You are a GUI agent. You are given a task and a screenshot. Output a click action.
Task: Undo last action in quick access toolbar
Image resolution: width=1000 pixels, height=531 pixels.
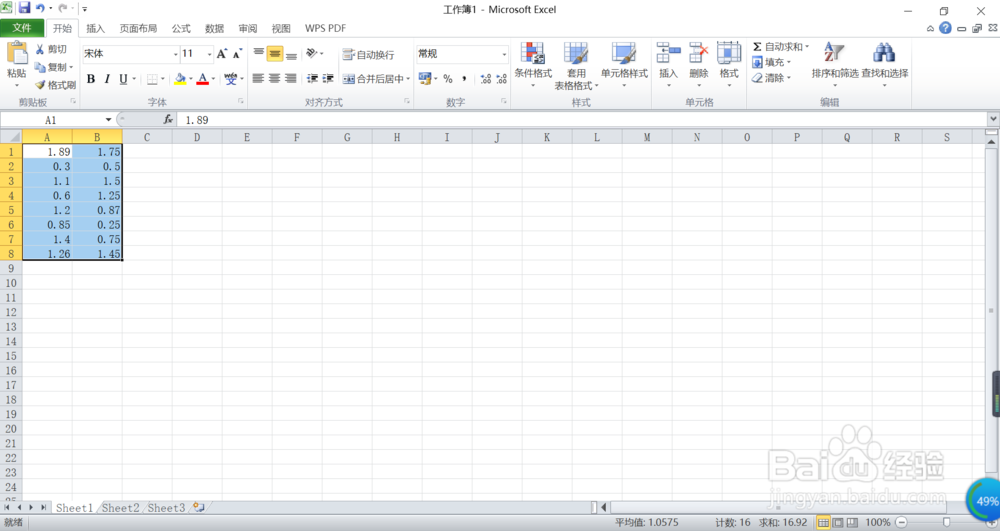(40, 8)
